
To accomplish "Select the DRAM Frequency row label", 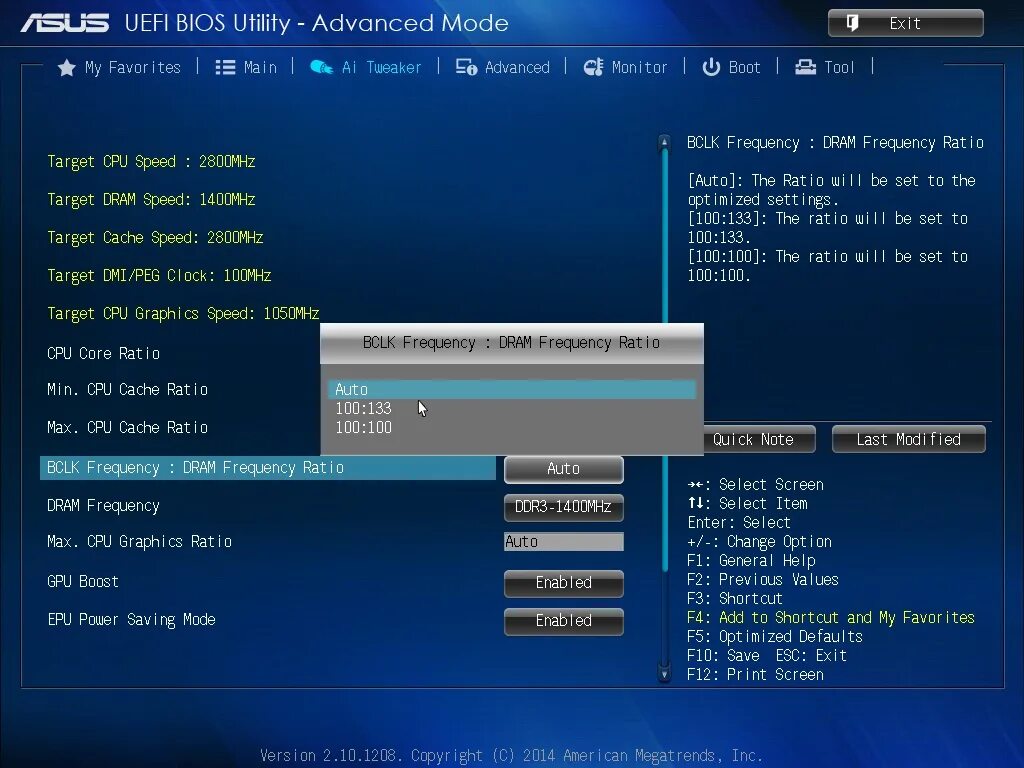I will [103, 506].
